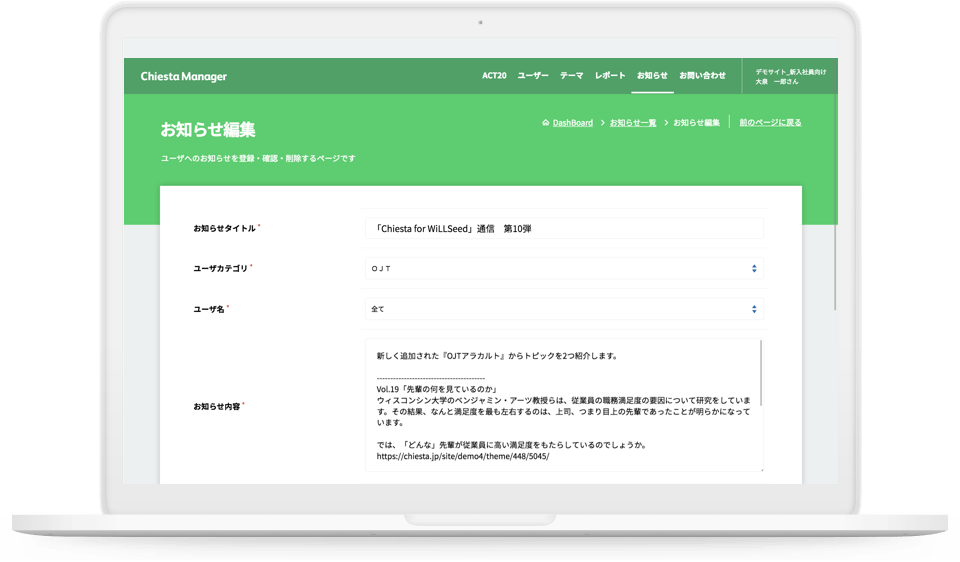Open the テーマ menu item
The height and width of the screenshot is (562, 960).
tap(571, 75)
